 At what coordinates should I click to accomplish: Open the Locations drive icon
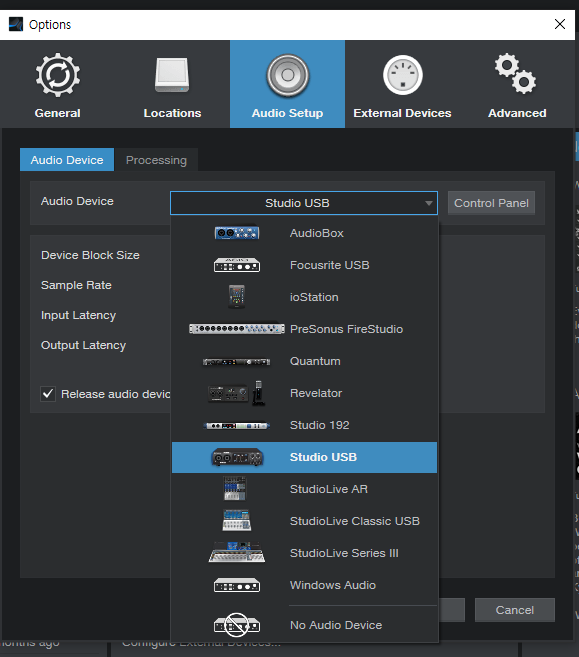(172, 75)
